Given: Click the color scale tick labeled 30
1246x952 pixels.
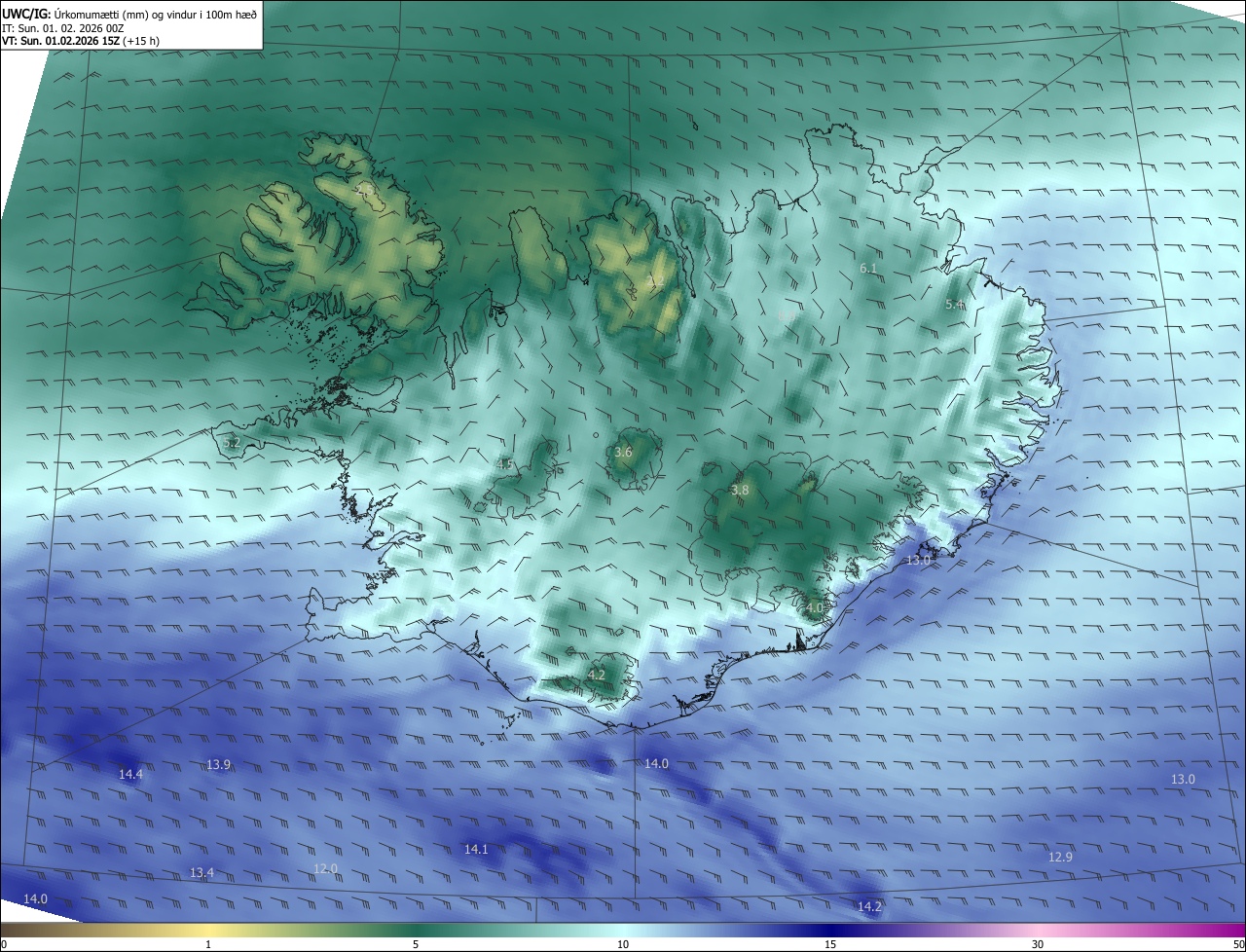Looking at the screenshot, I should coord(1038,944).
